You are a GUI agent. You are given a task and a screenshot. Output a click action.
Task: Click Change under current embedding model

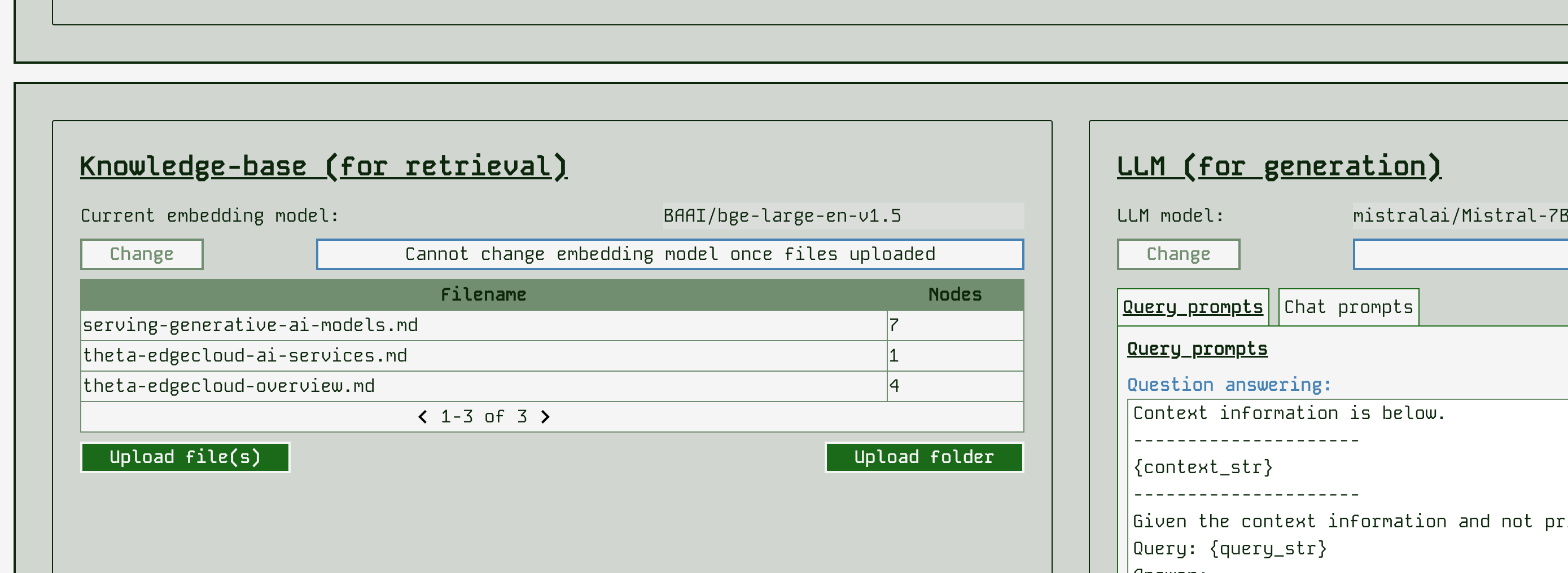[x=141, y=254]
